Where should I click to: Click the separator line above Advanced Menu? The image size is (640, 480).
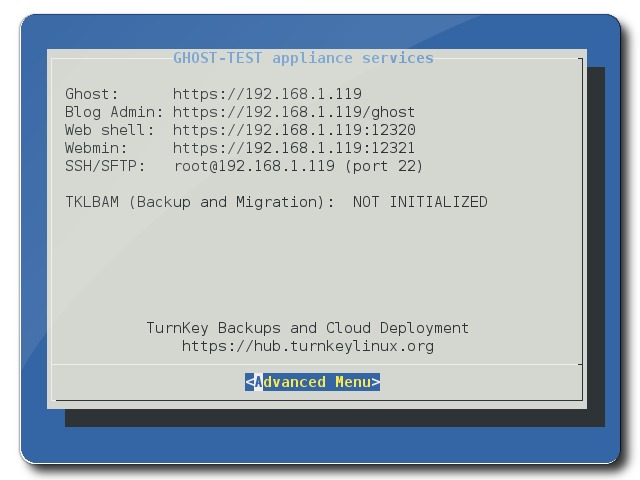(x=315, y=364)
